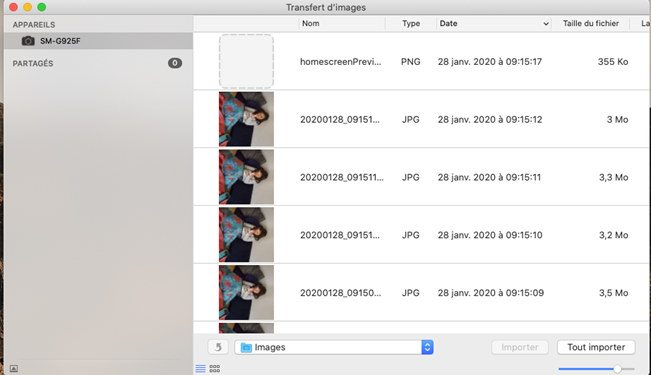651x375 pixels.
Task: Switch to icon grid view
Action: [215, 368]
